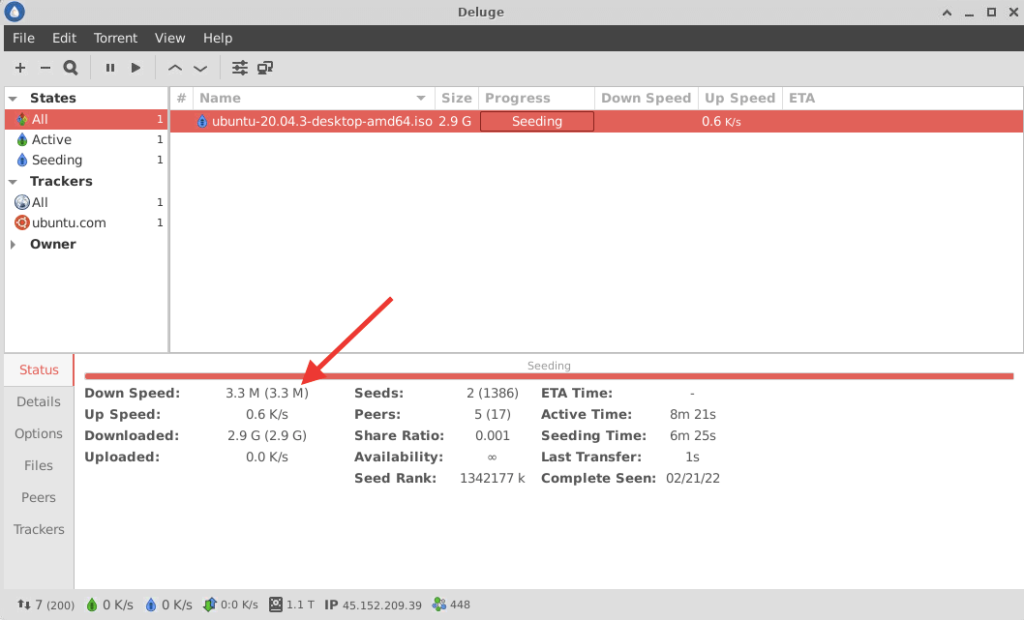Click the protocol traffic icon in the status bar
The image size is (1024, 620).
pos(210,604)
